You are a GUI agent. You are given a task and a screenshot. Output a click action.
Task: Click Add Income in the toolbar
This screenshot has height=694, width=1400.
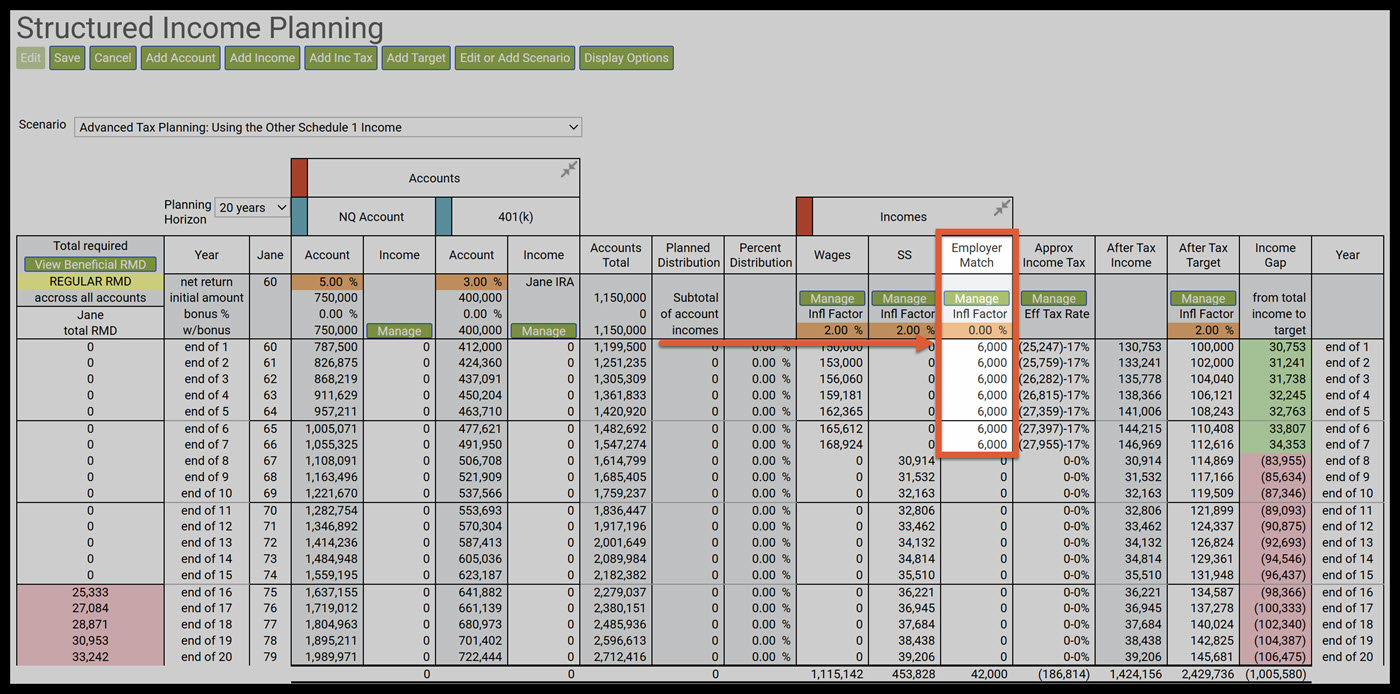tap(262, 58)
